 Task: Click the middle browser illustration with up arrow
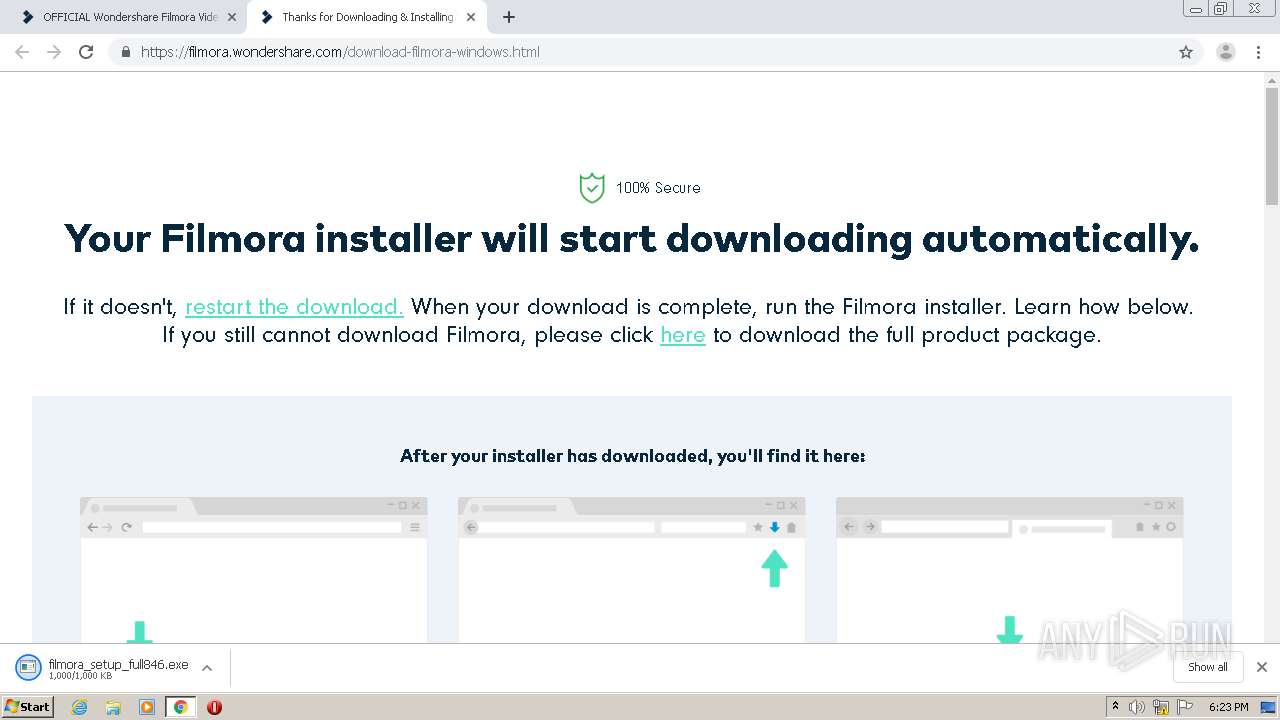pyautogui.click(x=632, y=570)
